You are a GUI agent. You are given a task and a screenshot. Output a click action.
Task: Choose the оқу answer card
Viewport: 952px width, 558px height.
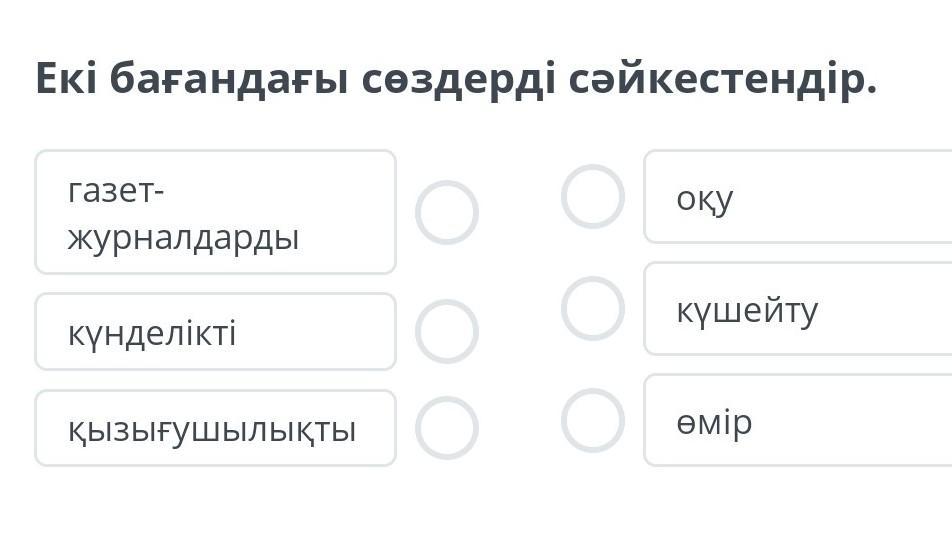point(797,197)
